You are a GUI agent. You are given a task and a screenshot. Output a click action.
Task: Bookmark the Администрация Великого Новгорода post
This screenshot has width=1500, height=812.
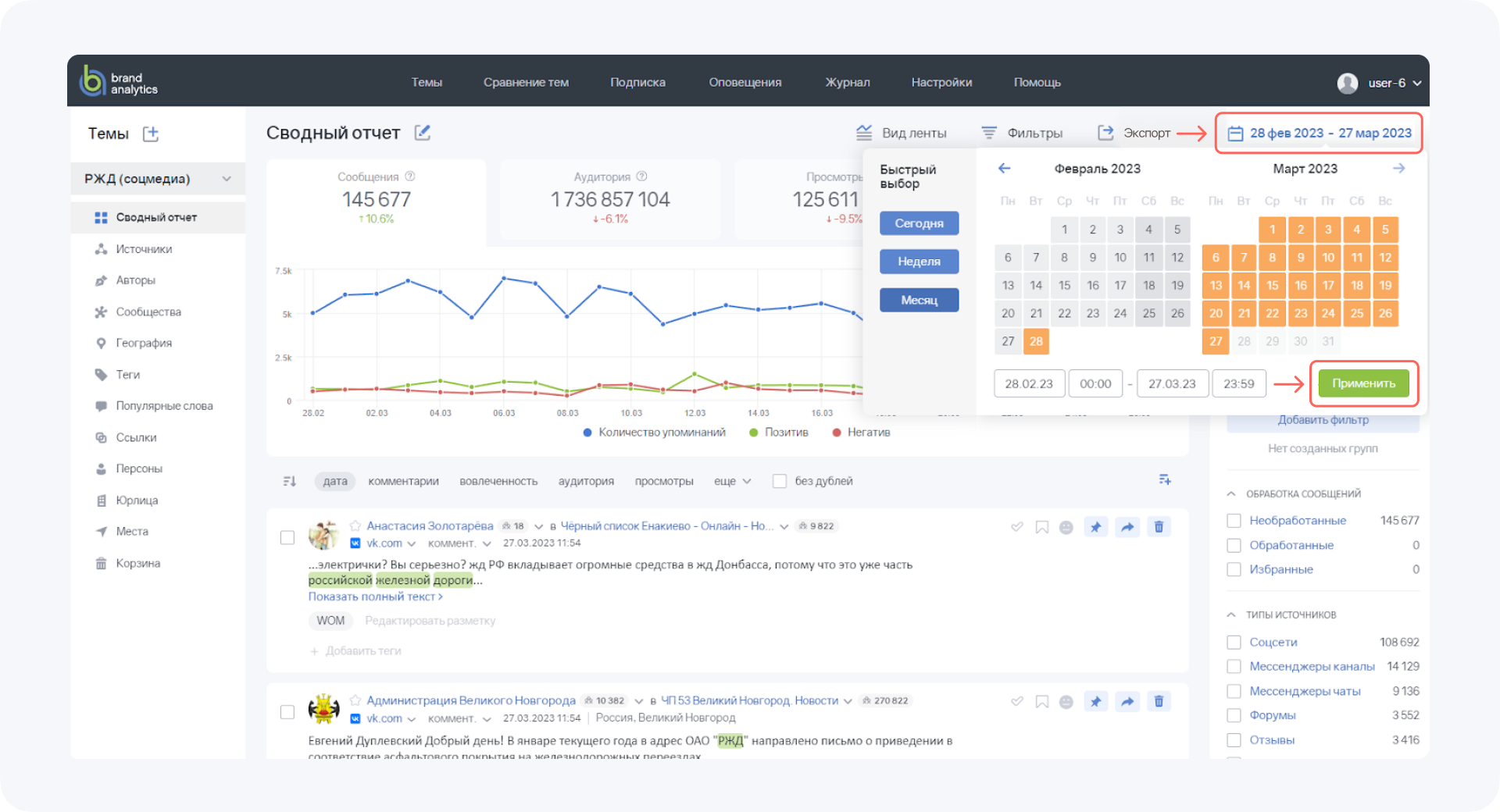(1041, 701)
